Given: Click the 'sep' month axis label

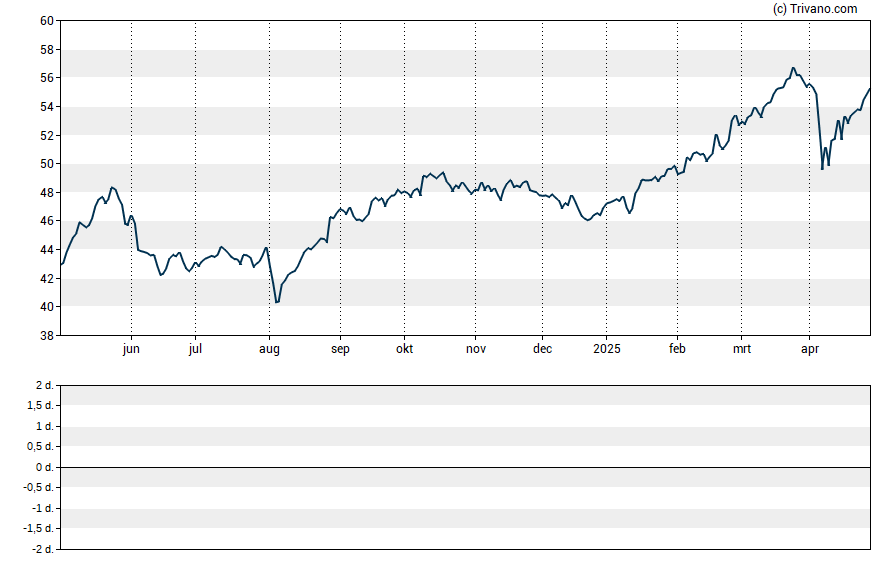Looking at the screenshot, I should [340, 349].
